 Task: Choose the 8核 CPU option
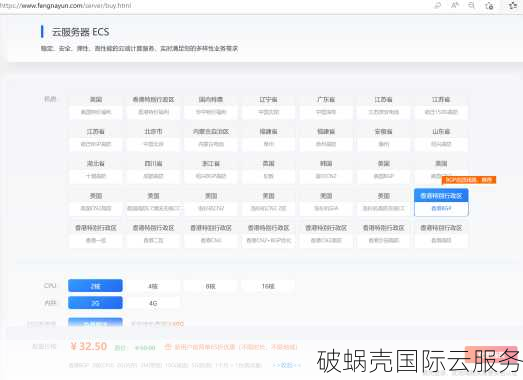(x=211, y=286)
